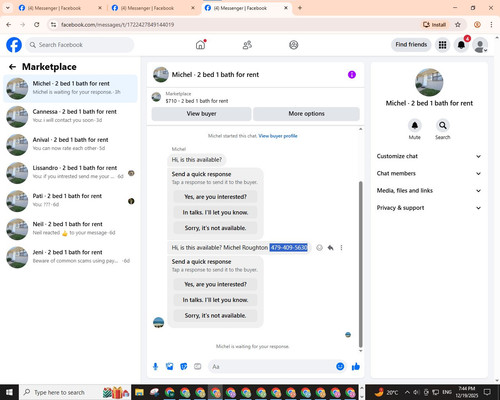Open the emoji picker in the message box
The width and height of the screenshot is (500, 400).
(340, 367)
